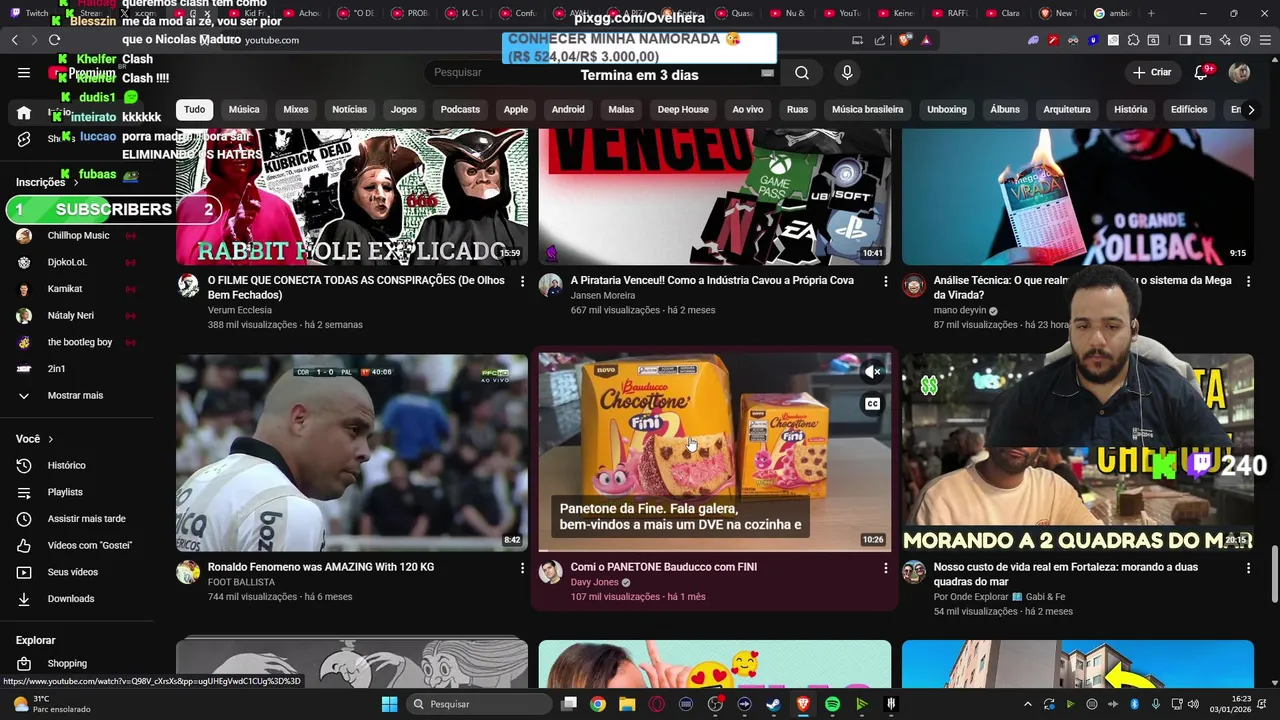Toggle the browser sidebar panel

(1185, 40)
